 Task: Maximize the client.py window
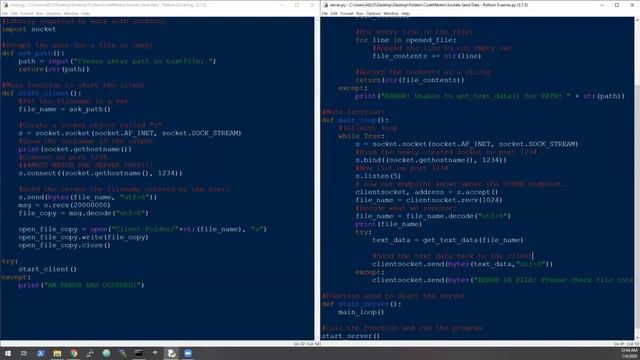(x=297, y=5)
